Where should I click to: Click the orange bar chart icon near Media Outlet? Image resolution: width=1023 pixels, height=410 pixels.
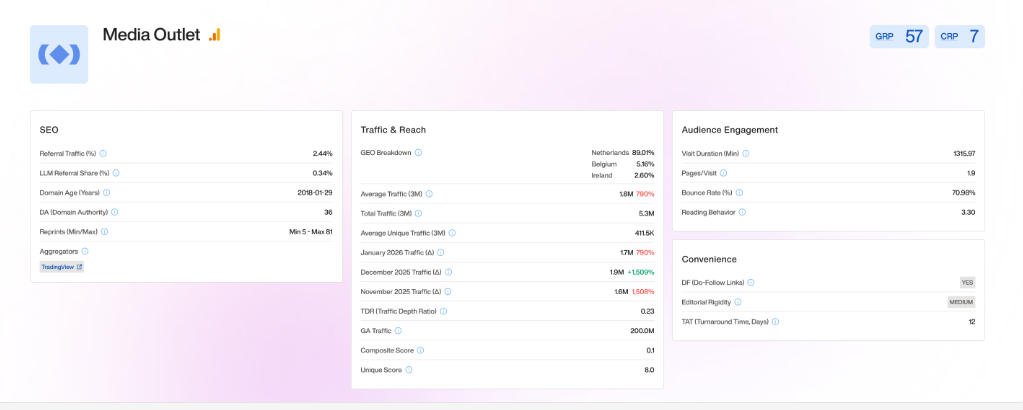[214, 35]
